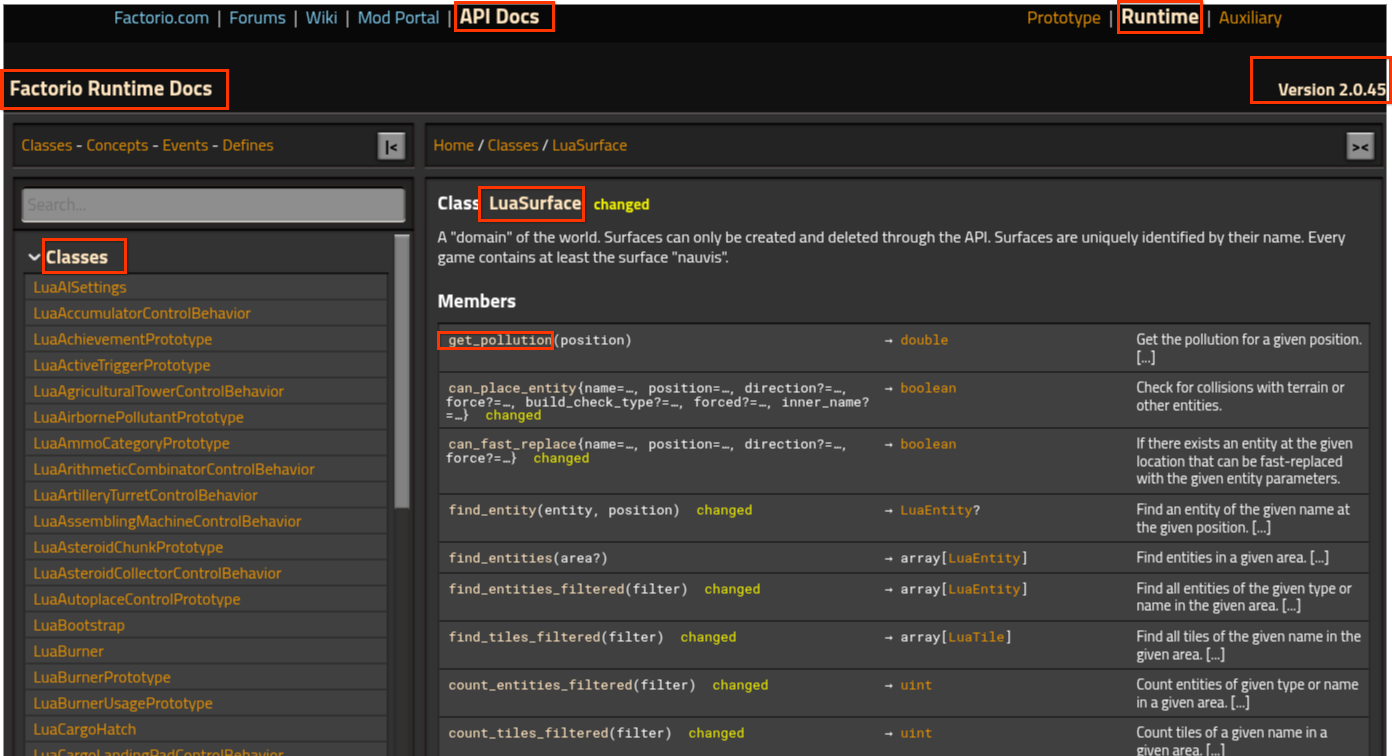Click LuaEntity type in find_entities_filtered row
Image resolution: width=1392 pixels, height=756 pixels.
984,589
